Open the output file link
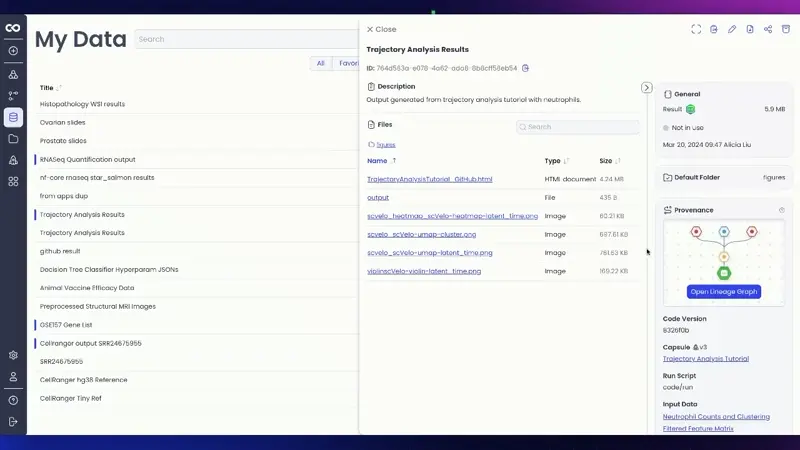The width and height of the screenshot is (800, 450). pyautogui.click(x=378, y=197)
